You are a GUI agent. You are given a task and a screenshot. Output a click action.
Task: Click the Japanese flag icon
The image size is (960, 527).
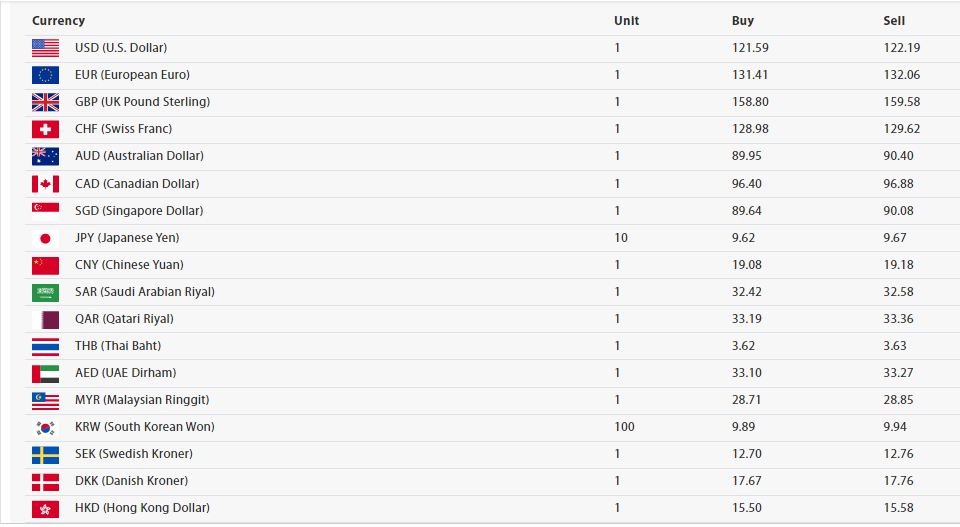(x=45, y=238)
